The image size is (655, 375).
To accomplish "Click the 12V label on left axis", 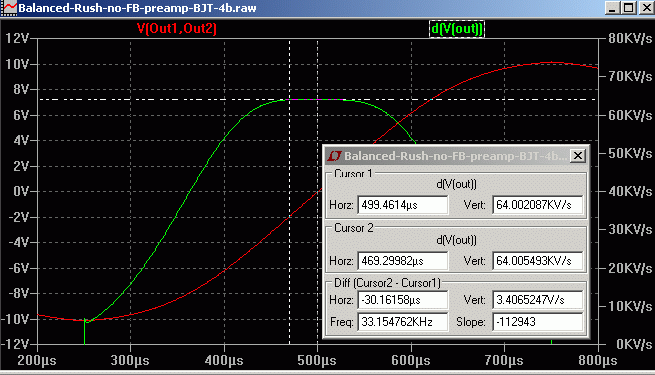I will coord(17,38).
